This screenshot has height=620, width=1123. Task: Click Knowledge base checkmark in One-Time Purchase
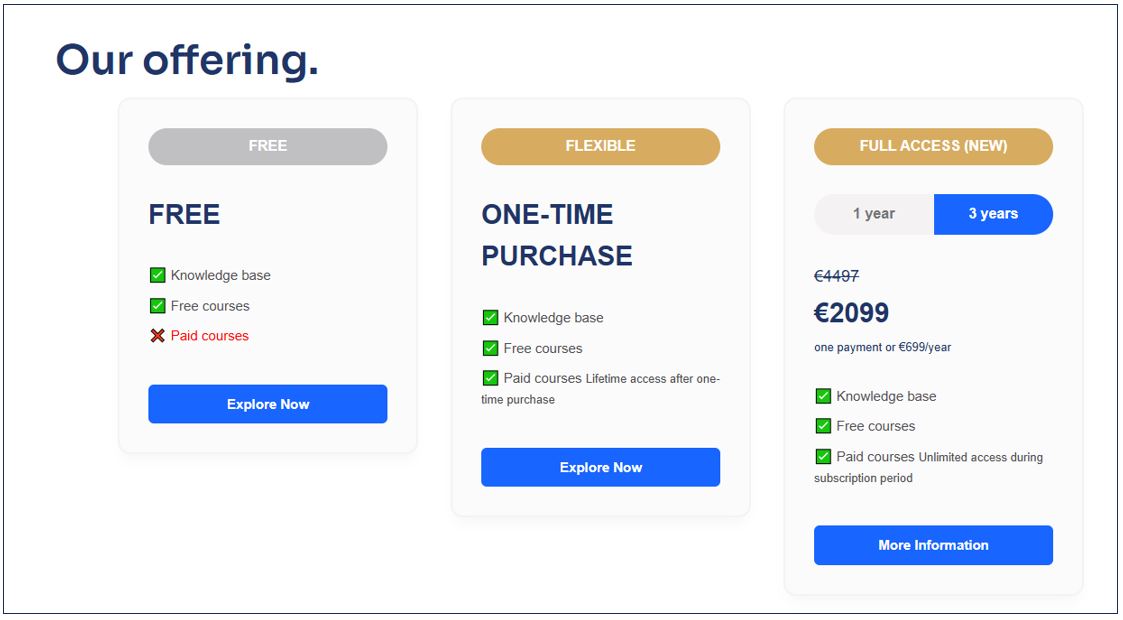coord(490,318)
